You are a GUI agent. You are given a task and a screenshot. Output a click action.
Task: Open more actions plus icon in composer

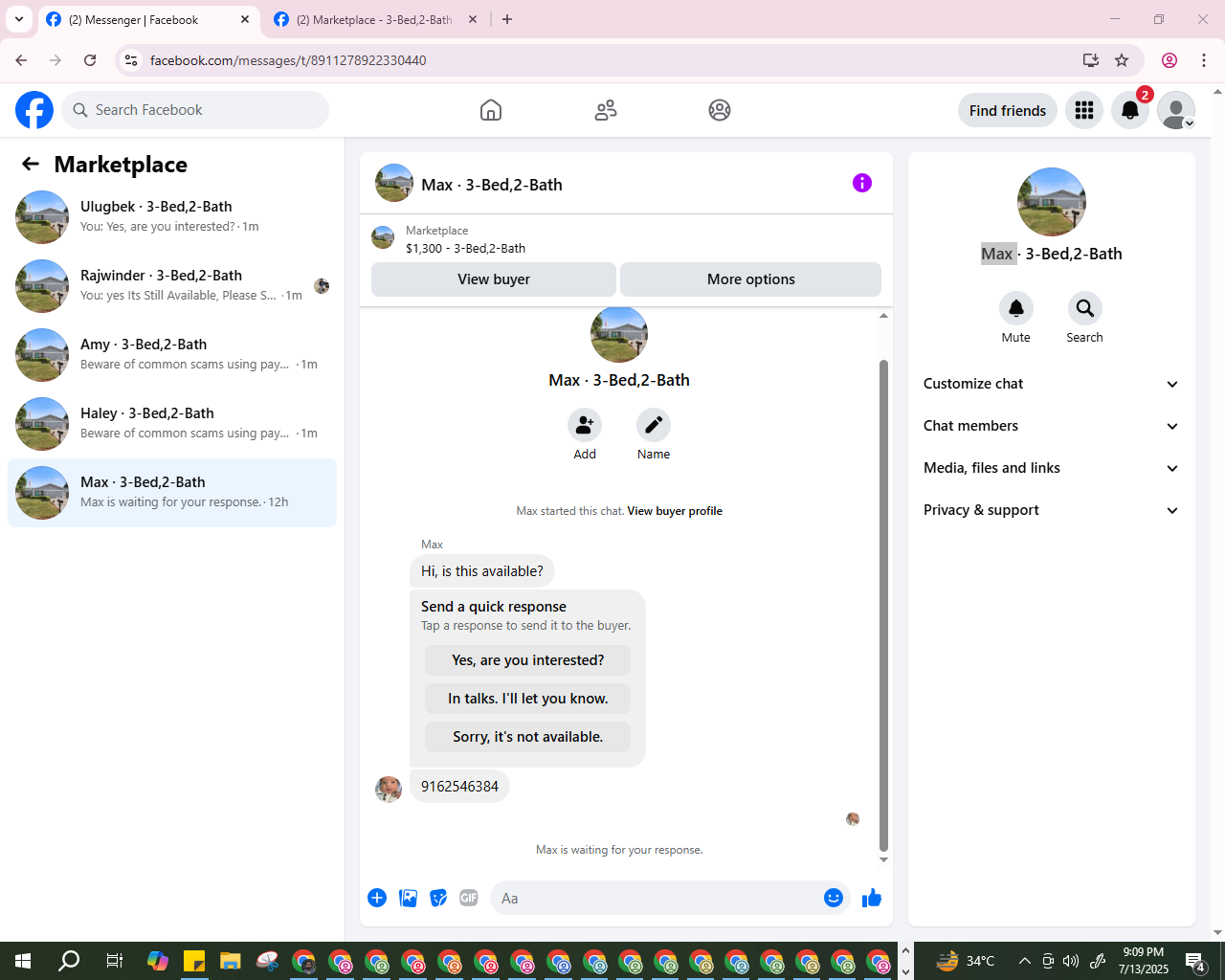click(377, 898)
